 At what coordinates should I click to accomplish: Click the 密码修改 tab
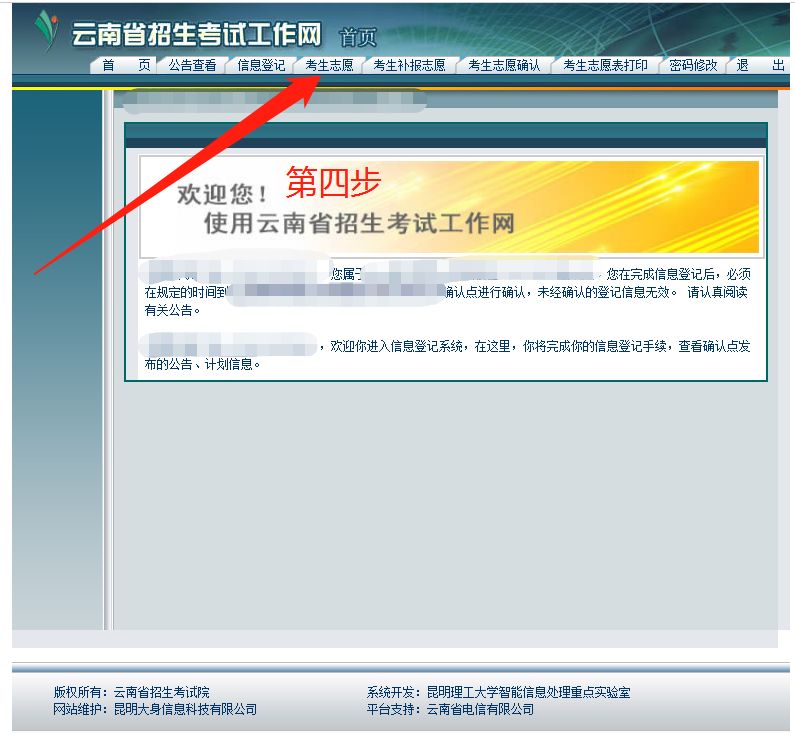pos(693,66)
